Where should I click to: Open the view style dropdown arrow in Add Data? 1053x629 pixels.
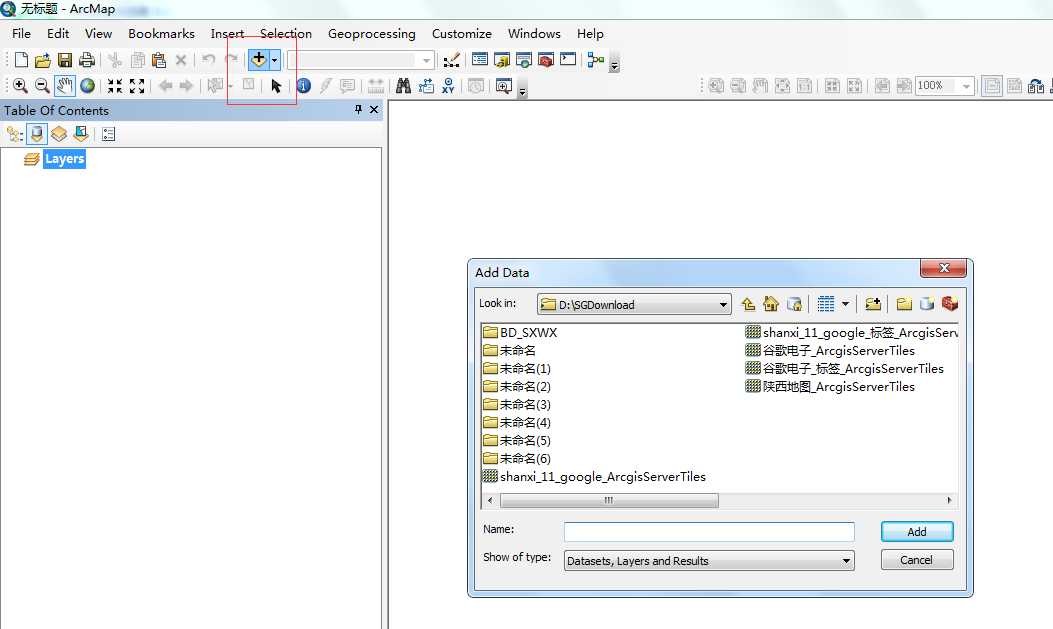[x=845, y=304]
